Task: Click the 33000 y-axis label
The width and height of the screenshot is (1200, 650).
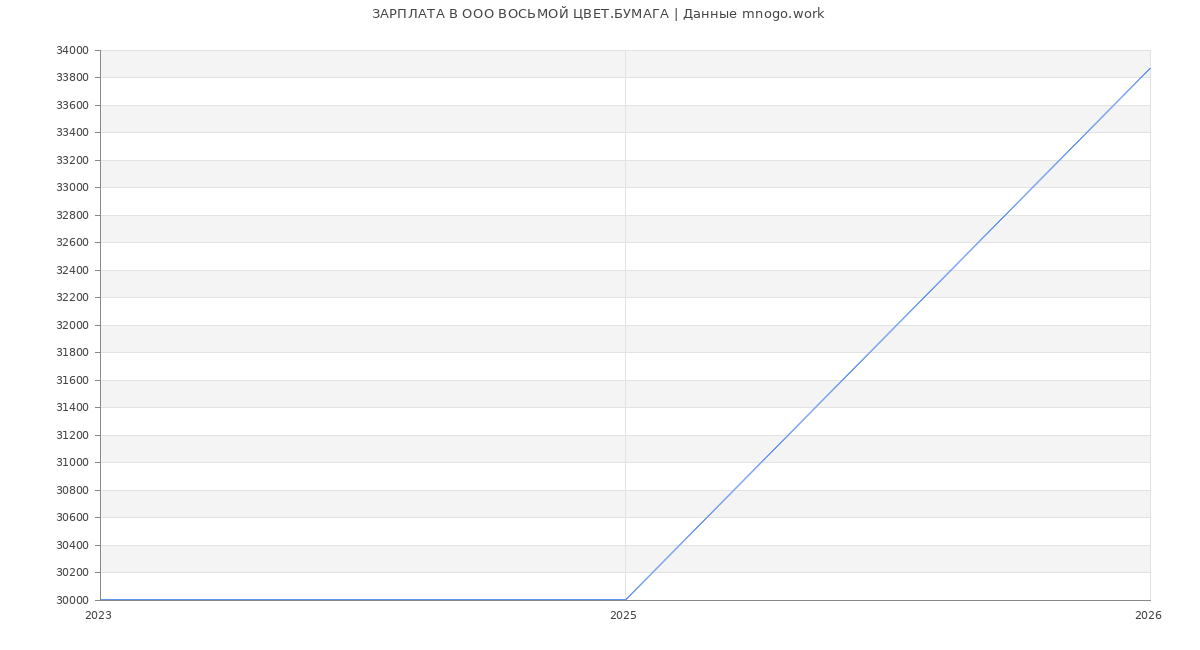Action: [72, 187]
